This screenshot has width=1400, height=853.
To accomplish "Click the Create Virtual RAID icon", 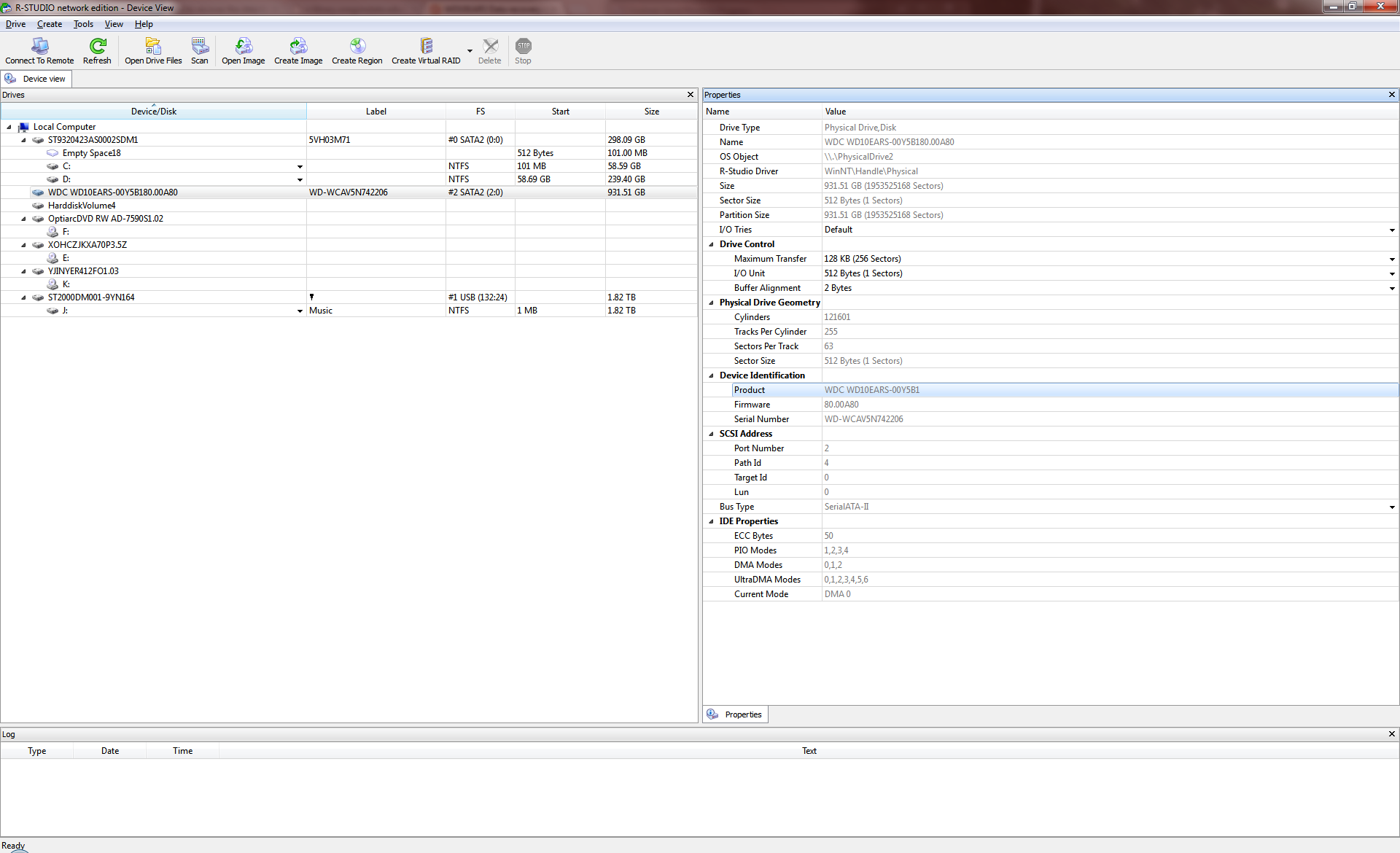I will click(427, 46).
